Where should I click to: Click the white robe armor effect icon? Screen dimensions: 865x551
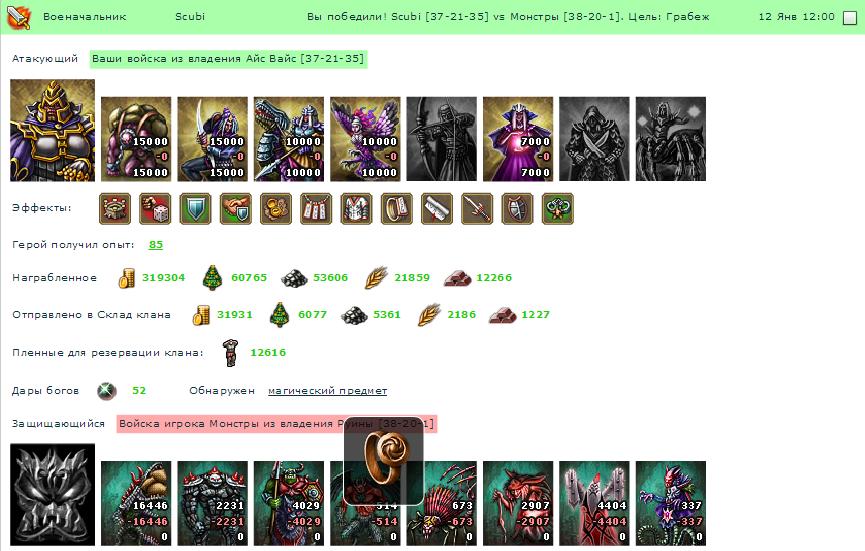coord(356,209)
